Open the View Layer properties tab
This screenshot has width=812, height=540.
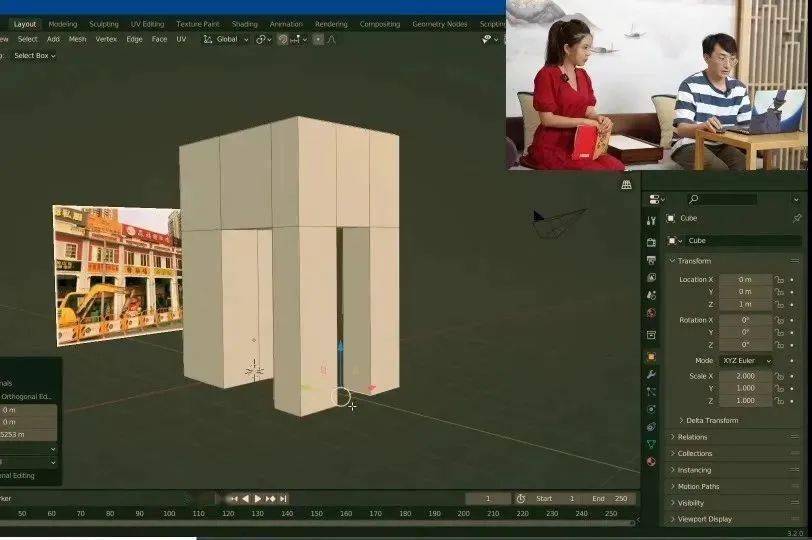pos(651,278)
